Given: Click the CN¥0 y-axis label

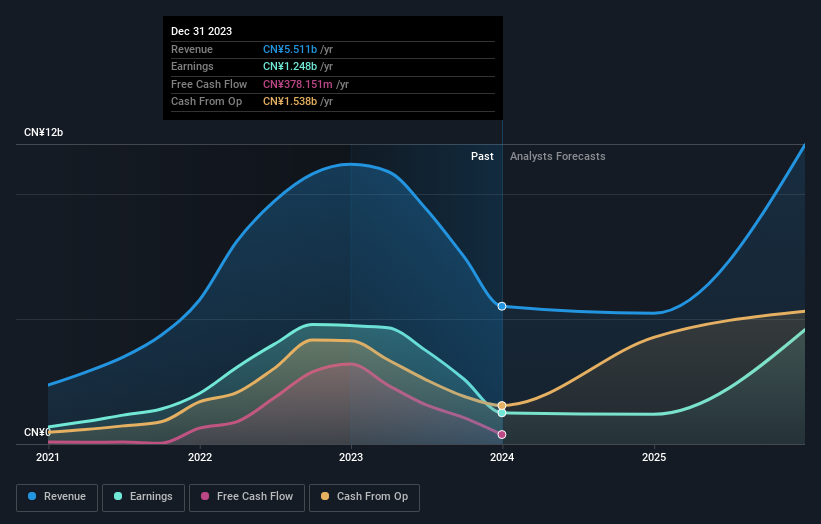Looking at the screenshot, I should 37,432.
